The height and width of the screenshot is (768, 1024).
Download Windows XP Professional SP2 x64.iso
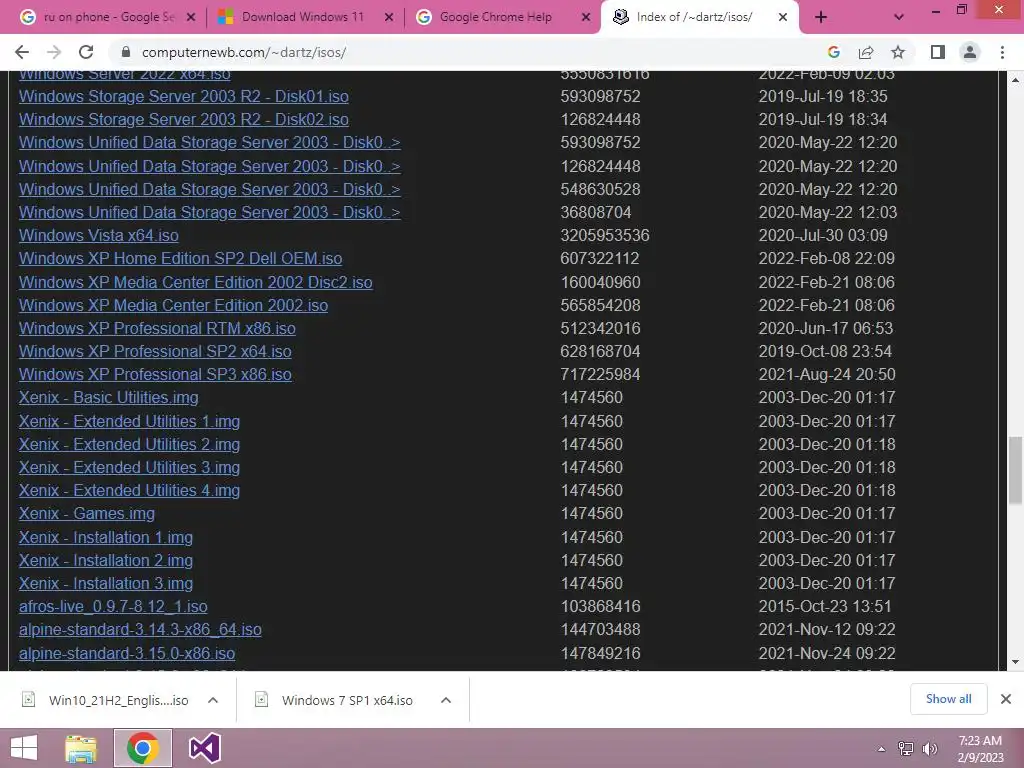(155, 351)
